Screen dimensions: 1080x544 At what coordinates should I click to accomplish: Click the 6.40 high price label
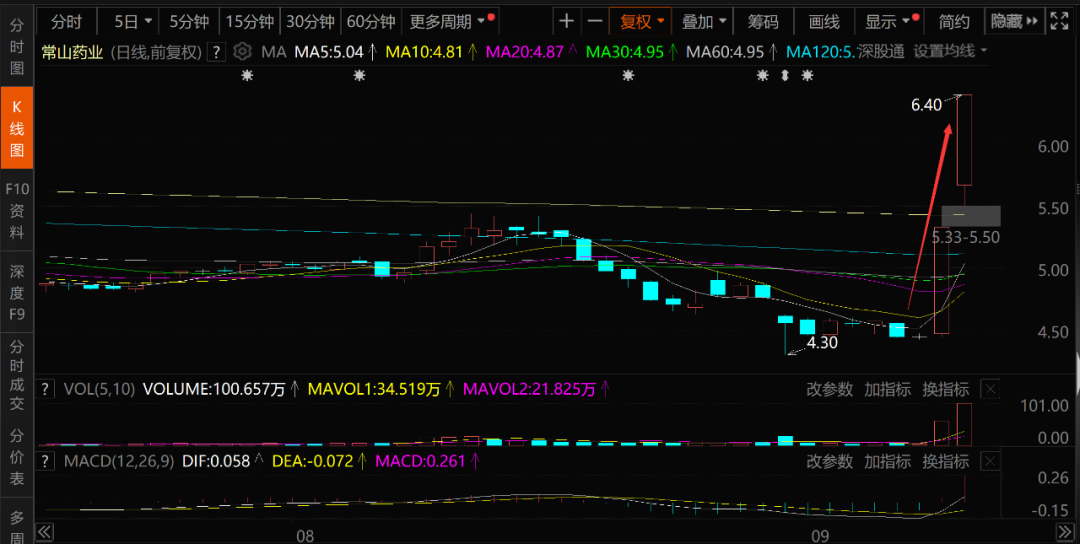click(x=926, y=105)
